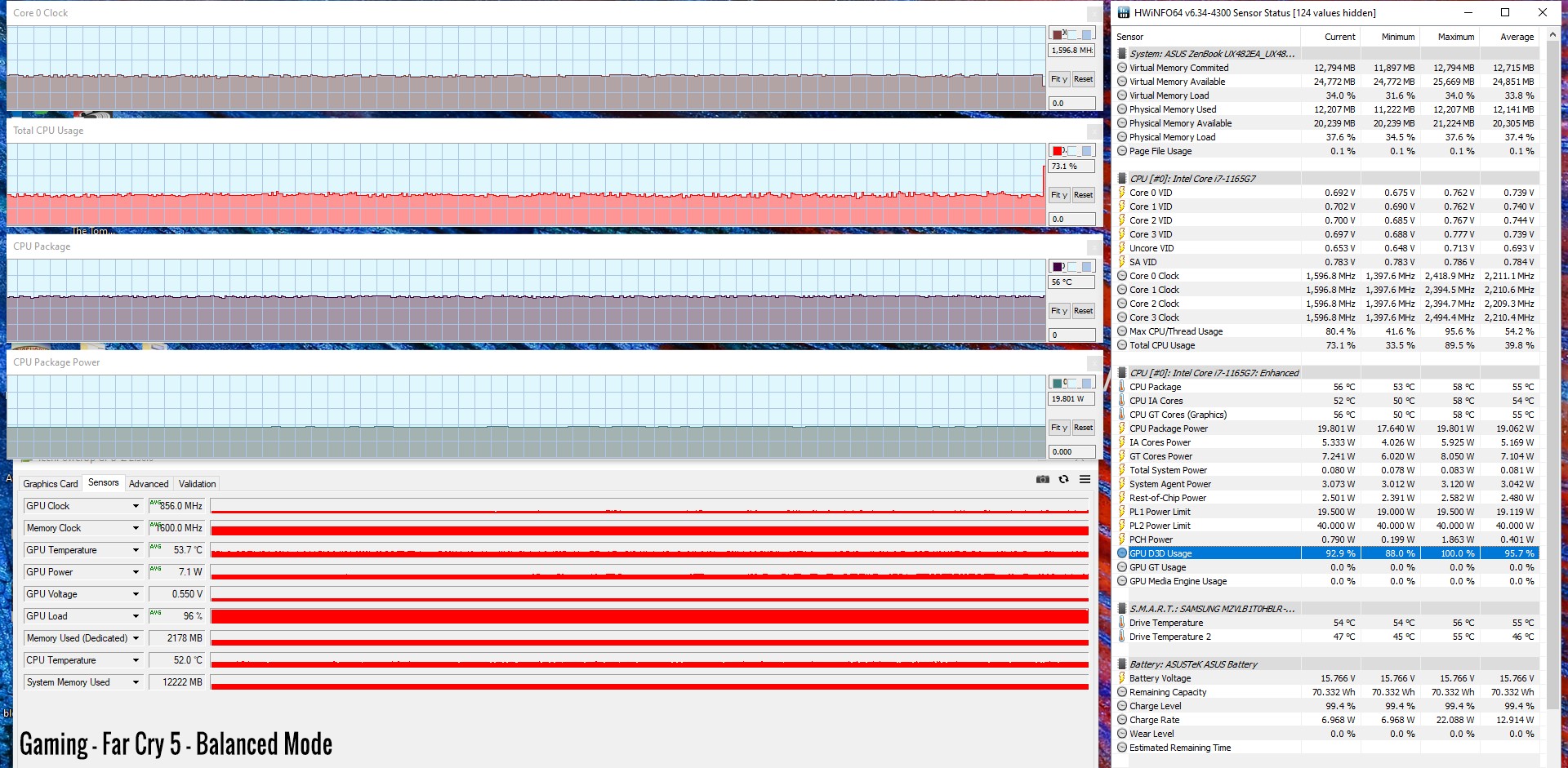Select the Sensors tab in GPU-Z
The height and width of the screenshot is (768, 1568).
(x=104, y=483)
